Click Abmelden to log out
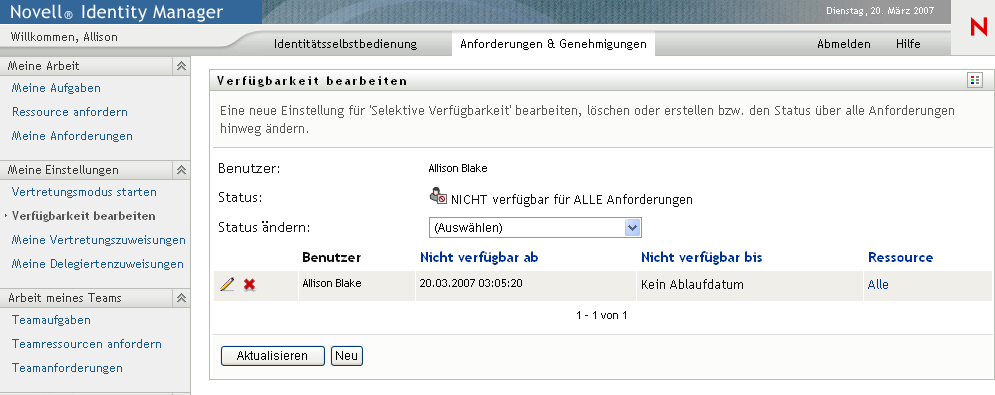Viewport: 995px width, 395px height. [x=843, y=44]
